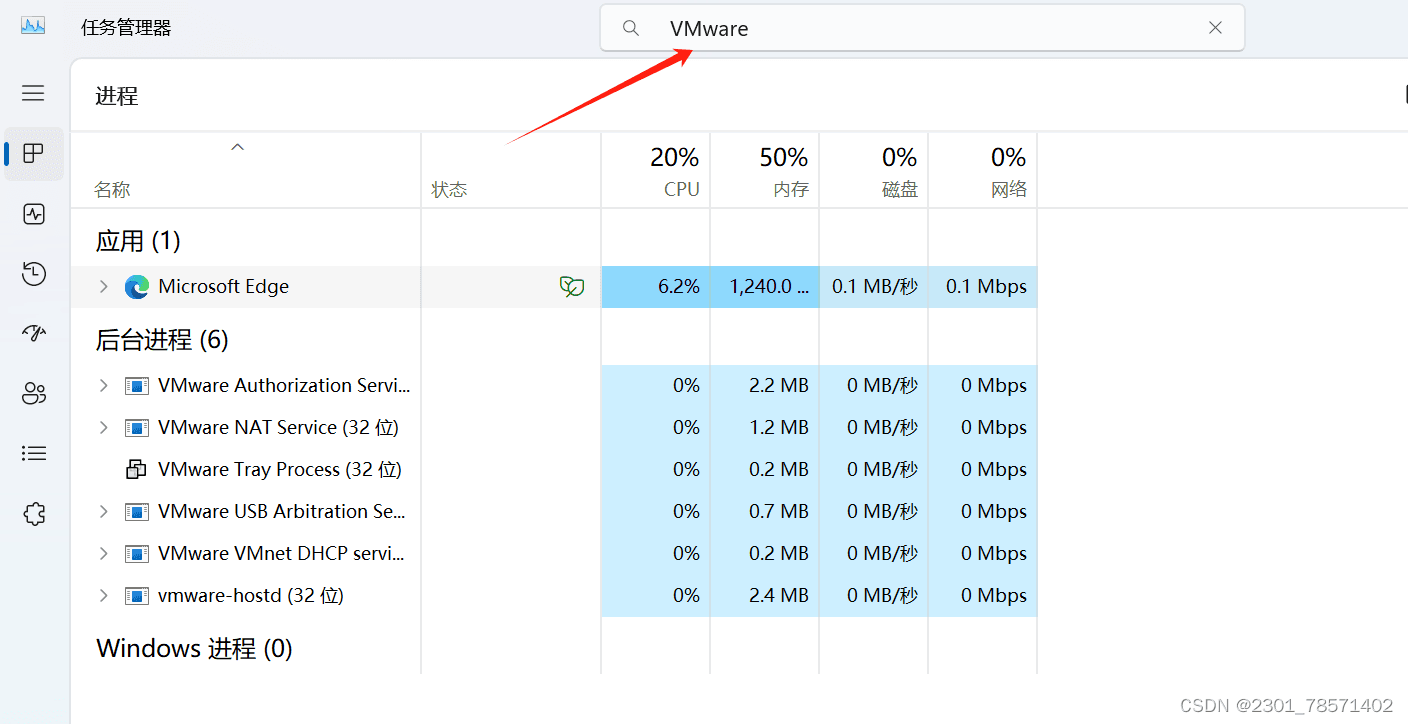Screen dimensions: 1408x724
Task: Expand VMware Authorization Service row
Action: point(103,386)
